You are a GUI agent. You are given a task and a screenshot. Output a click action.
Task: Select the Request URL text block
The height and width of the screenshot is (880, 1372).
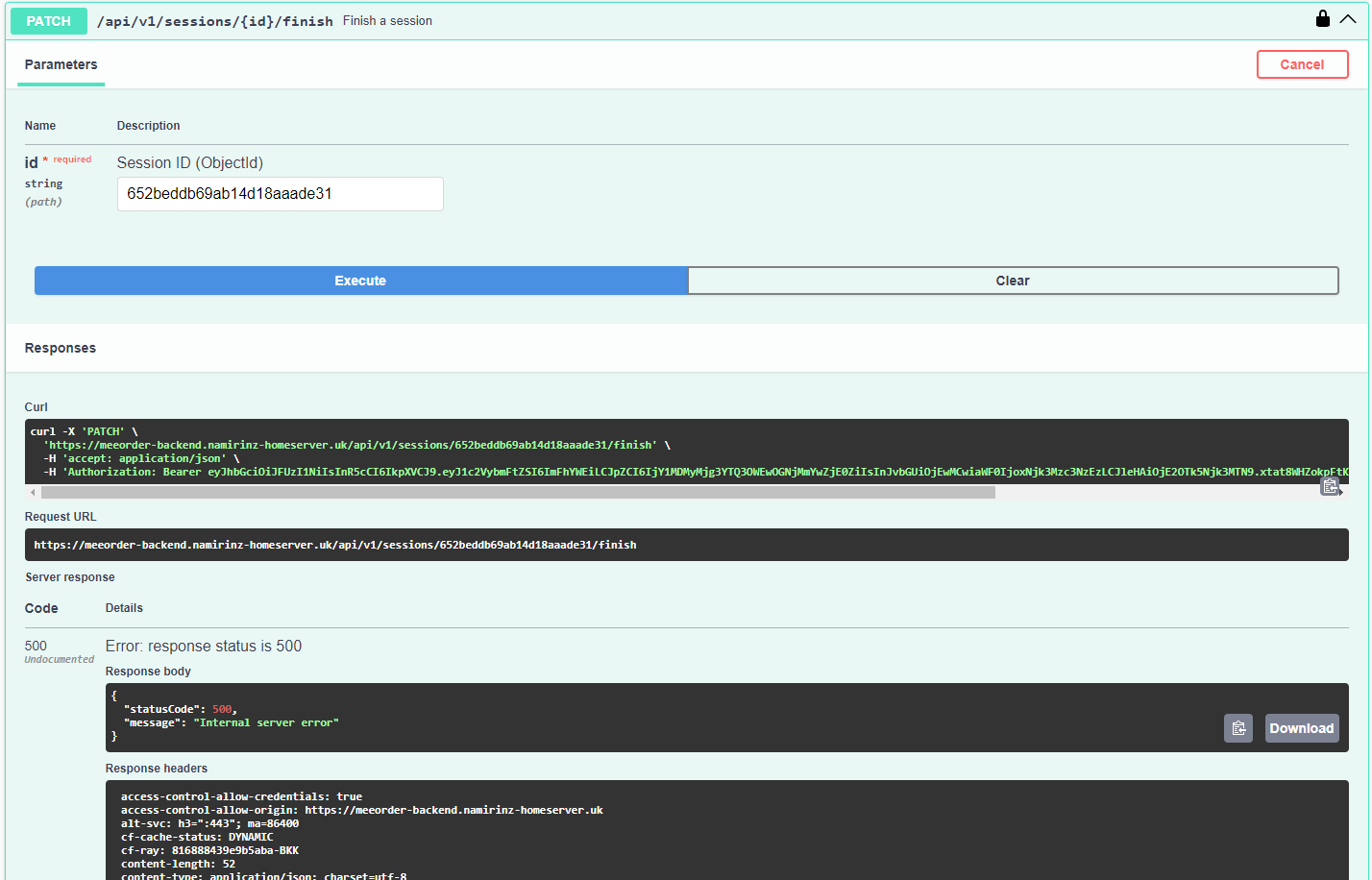point(334,545)
